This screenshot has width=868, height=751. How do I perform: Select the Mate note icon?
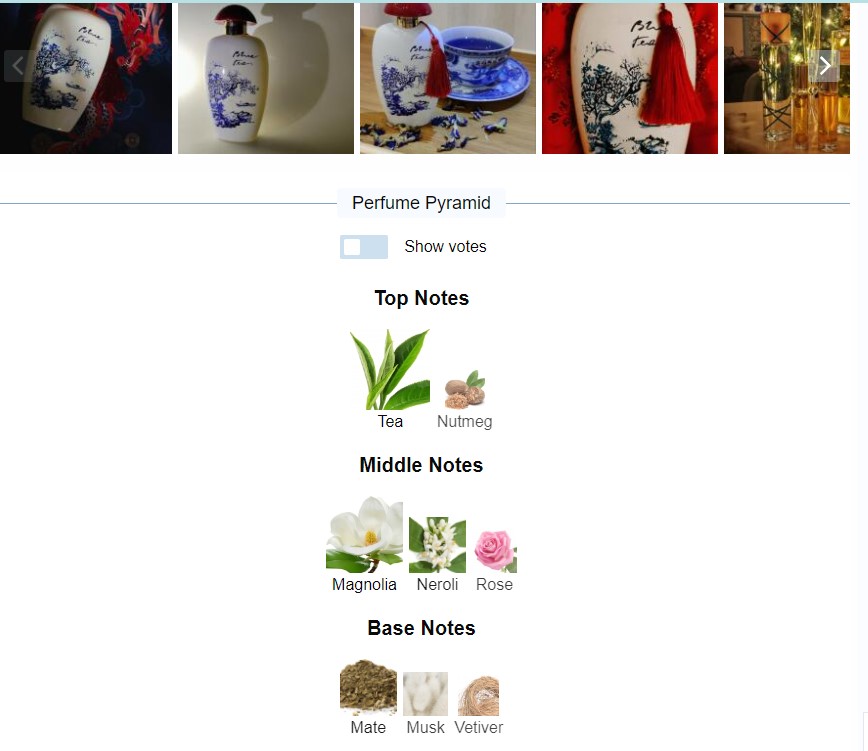point(368,687)
